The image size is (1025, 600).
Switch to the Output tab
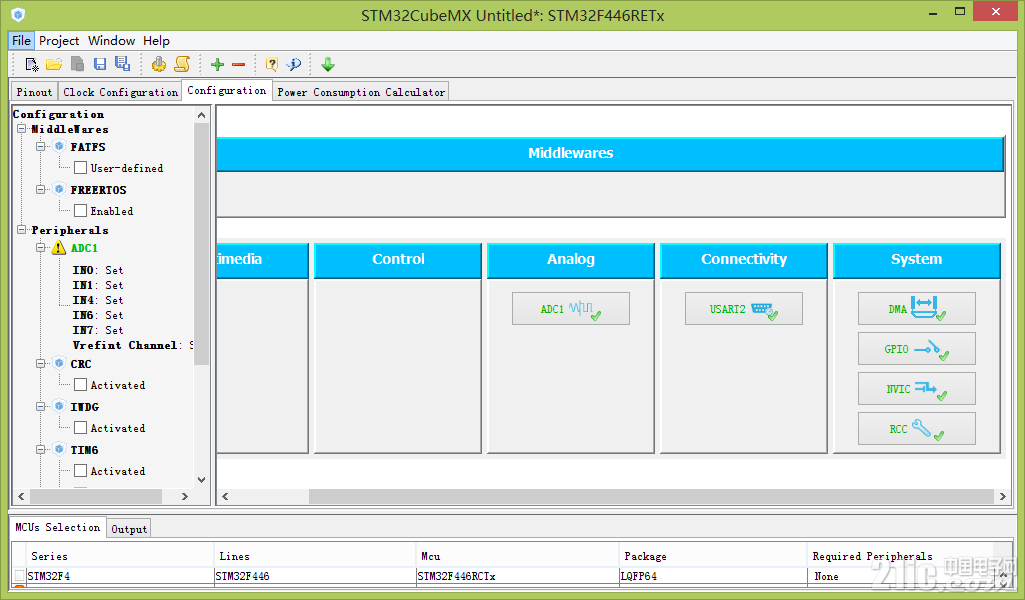coord(129,529)
